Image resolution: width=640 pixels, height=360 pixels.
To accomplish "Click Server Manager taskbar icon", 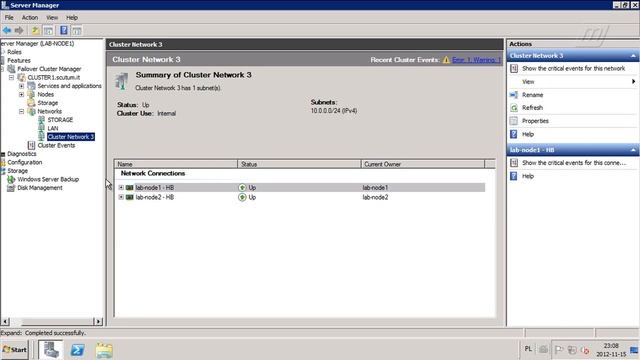I will click(x=51, y=350).
